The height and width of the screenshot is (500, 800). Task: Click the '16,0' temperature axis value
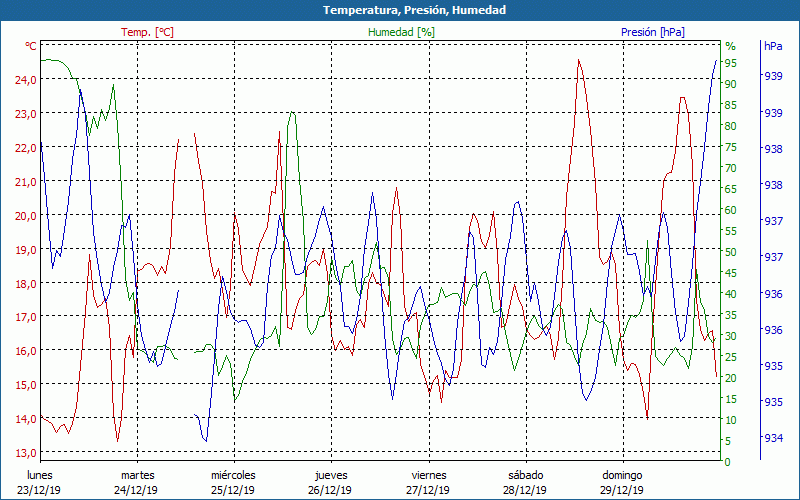click(x=26, y=351)
